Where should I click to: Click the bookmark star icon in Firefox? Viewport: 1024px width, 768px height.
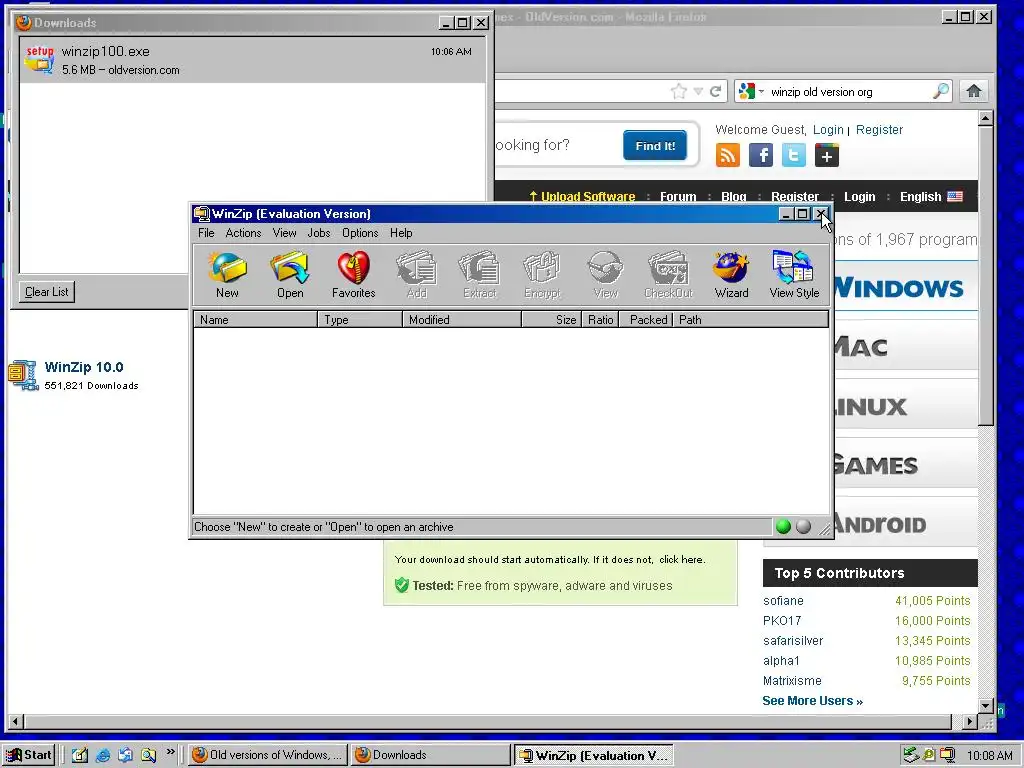[679, 91]
